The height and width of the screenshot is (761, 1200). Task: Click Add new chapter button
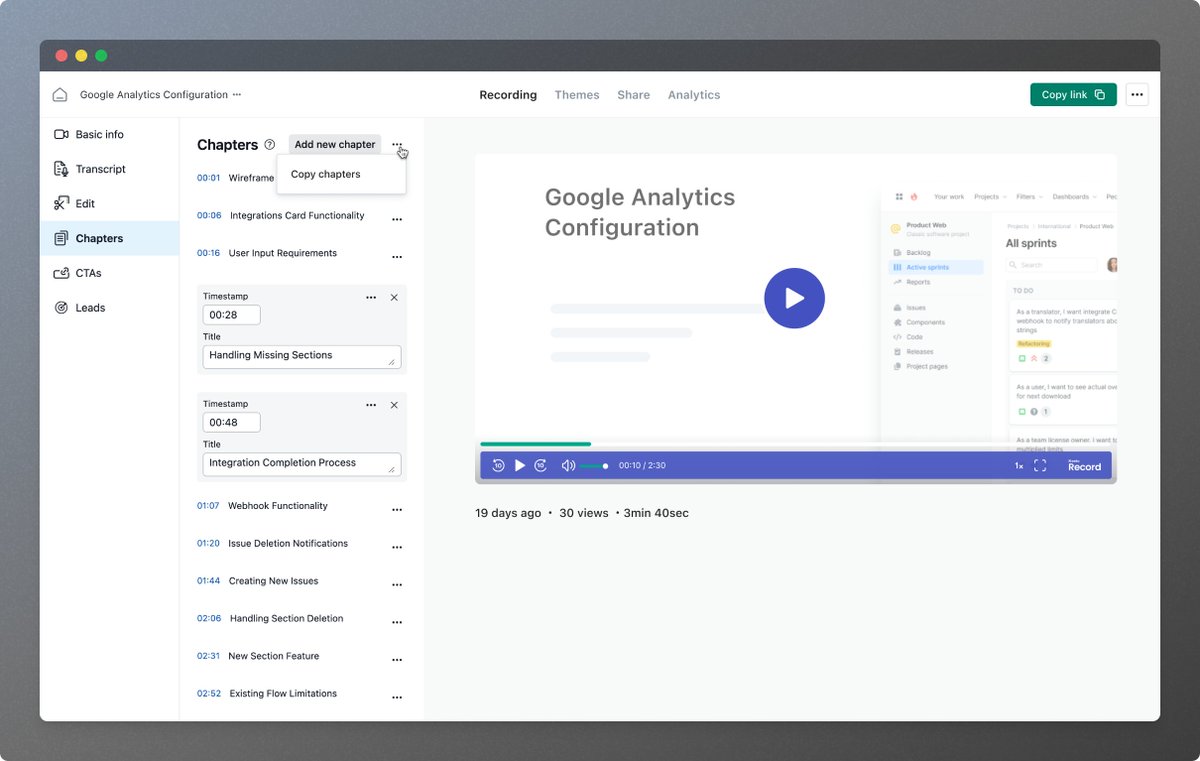click(335, 145)
